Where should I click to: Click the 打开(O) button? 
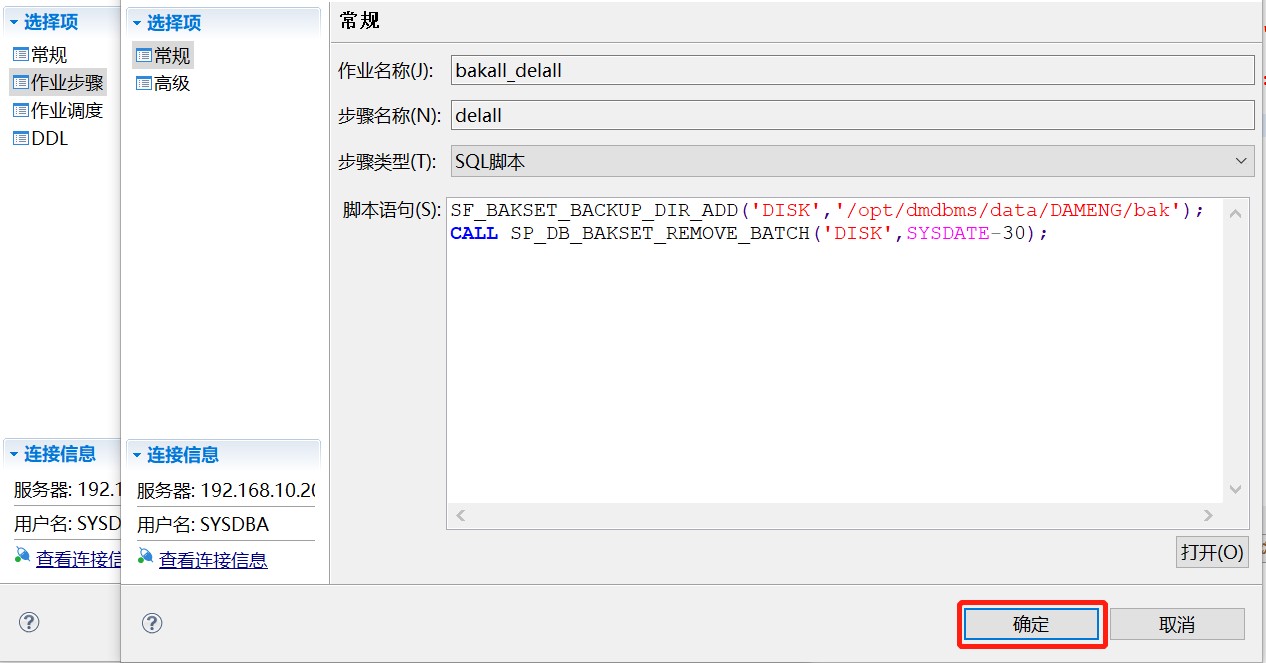pos(1212,552)
